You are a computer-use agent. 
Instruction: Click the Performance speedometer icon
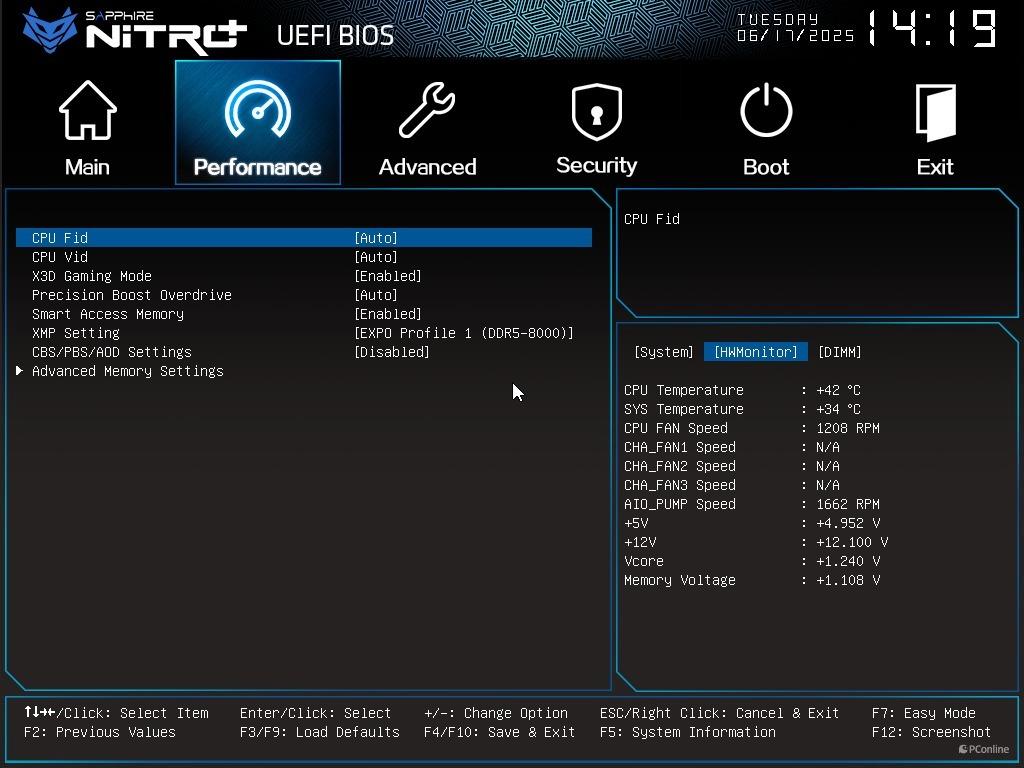coord(258,109)
